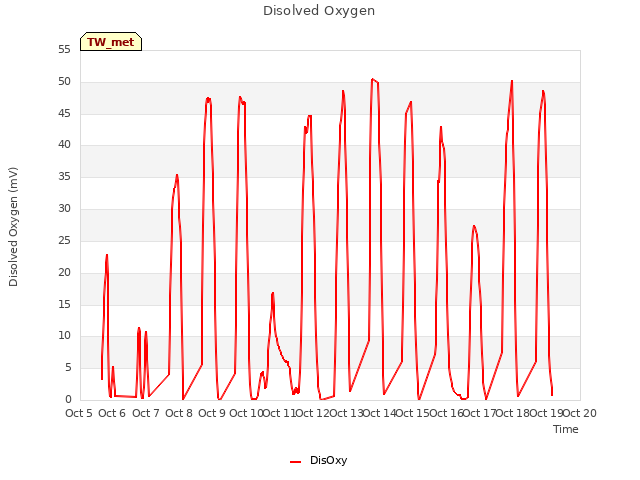
Task: Click the y-axis tick label 35
Action: click(x=64, y=177)
